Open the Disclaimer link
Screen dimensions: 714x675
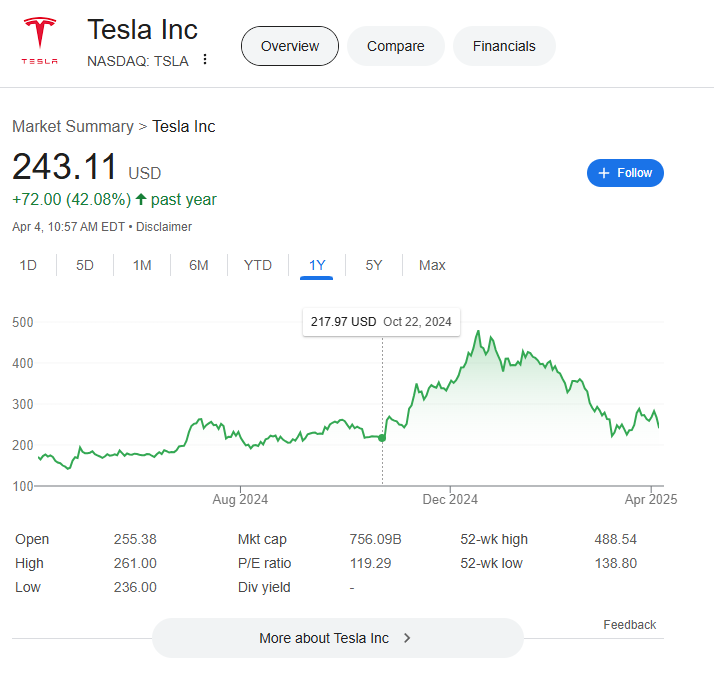click(x=164, y=227)
